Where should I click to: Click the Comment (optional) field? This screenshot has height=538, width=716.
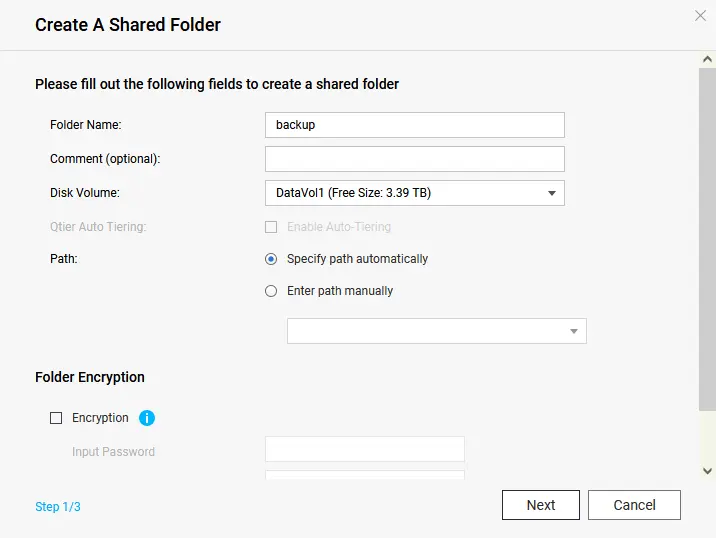pyautogui.click(x=415, y=159)
